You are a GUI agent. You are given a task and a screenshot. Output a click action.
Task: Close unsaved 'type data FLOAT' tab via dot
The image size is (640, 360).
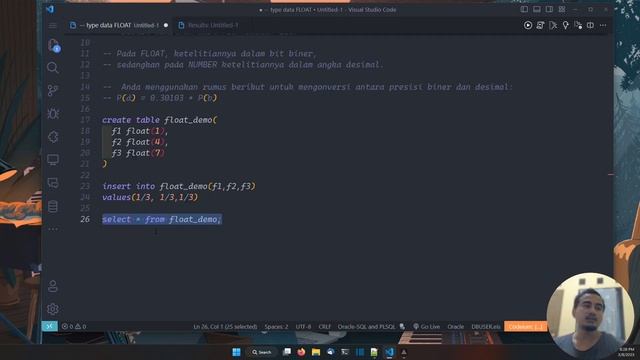pos(166,25)
